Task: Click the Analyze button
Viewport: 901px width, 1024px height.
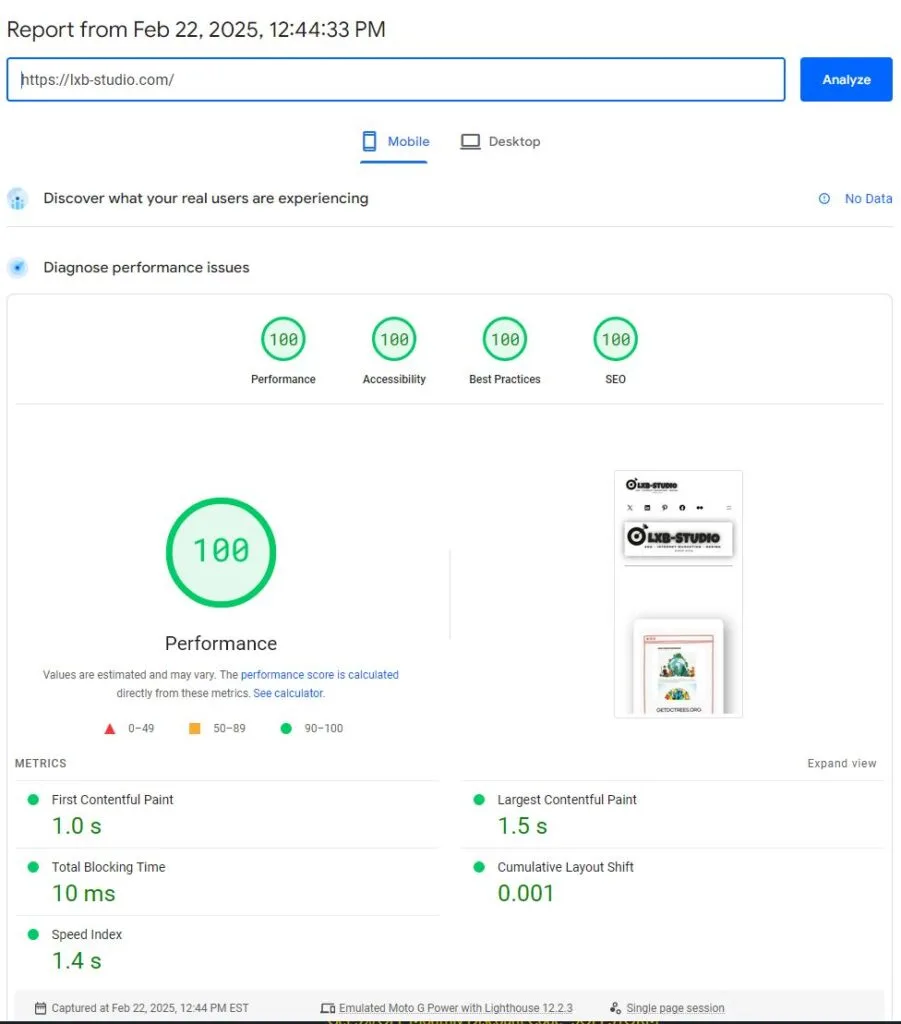Action: click(x=845, y=79)
